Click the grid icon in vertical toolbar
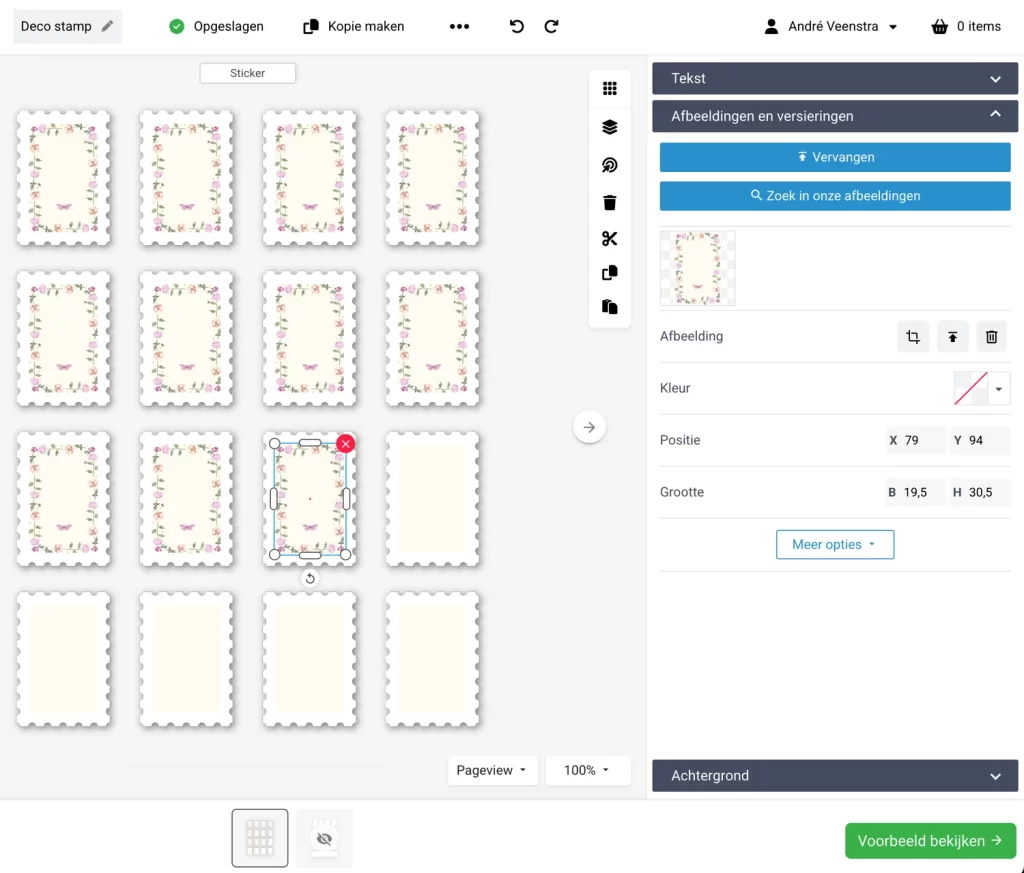This screenshot has height=873, width=1024. [x=610, y=88]
